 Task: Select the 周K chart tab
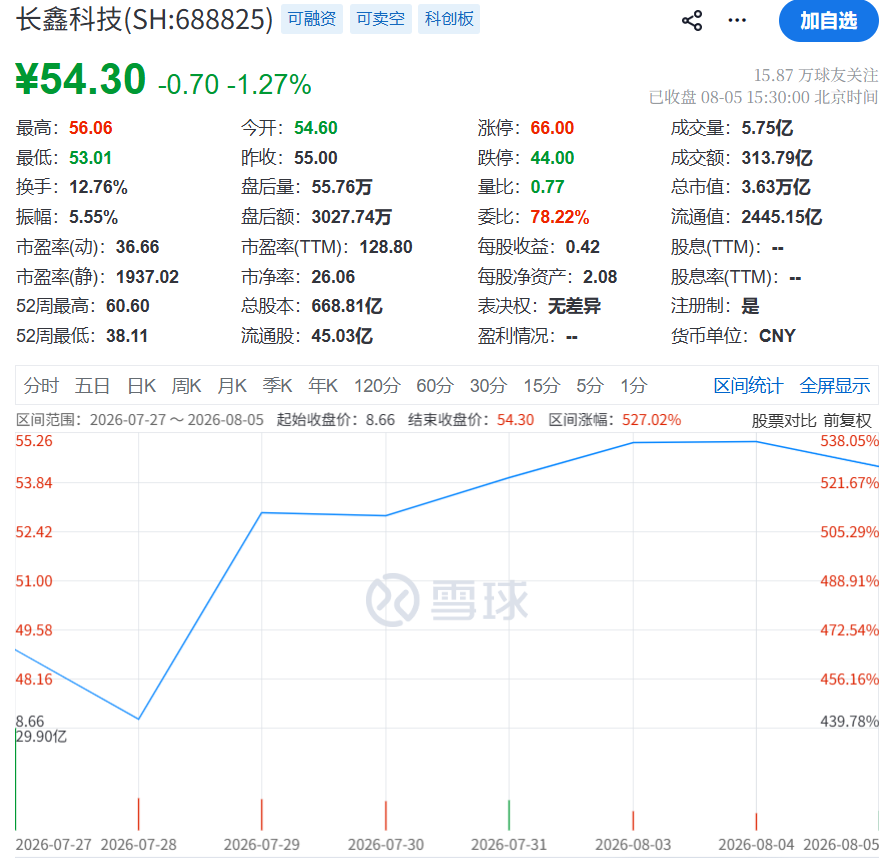(x=186, y=386)
